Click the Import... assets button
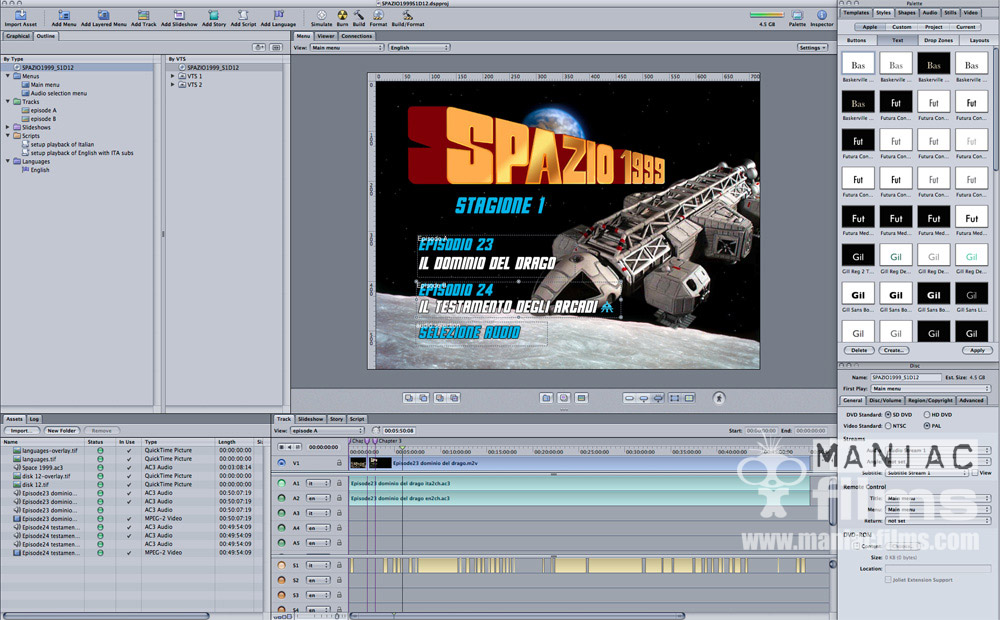The width and height of the screenshot is (1000, 620). (x=20, y=431)
